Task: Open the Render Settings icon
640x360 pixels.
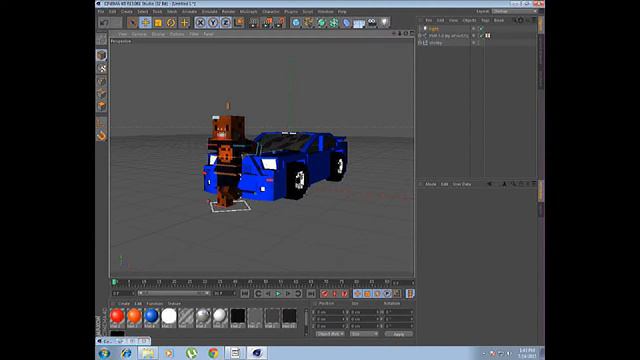Action: pos(280,23)
